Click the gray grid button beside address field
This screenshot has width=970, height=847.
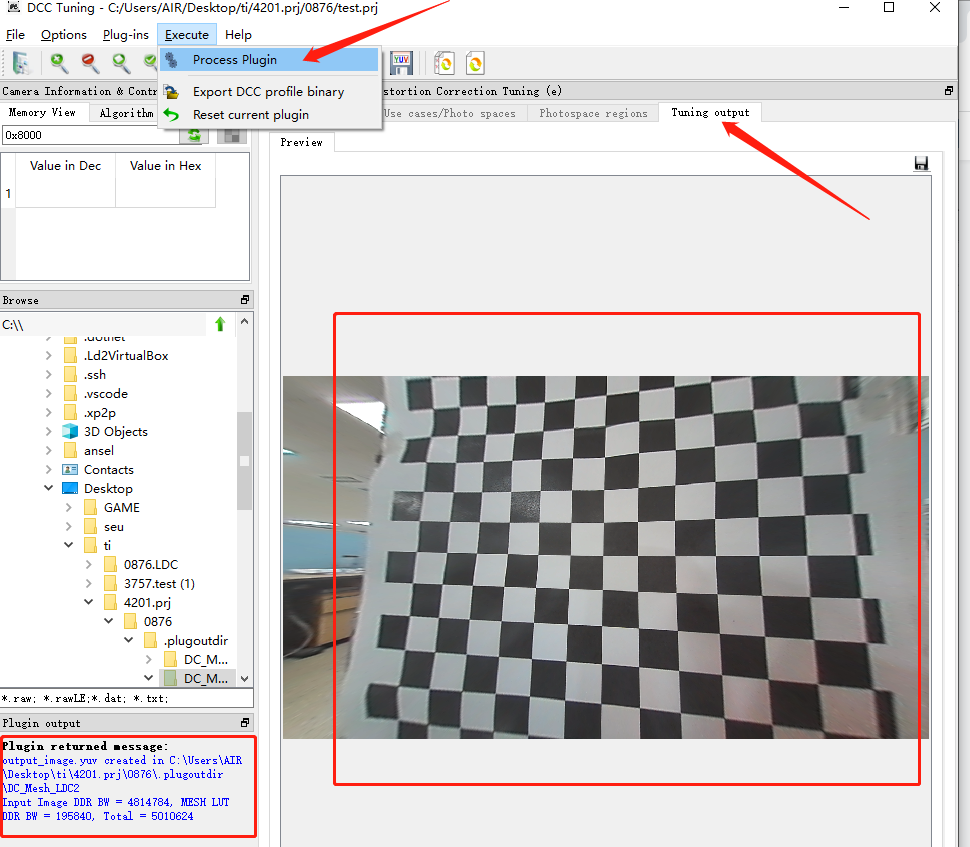tap(232, 135)
